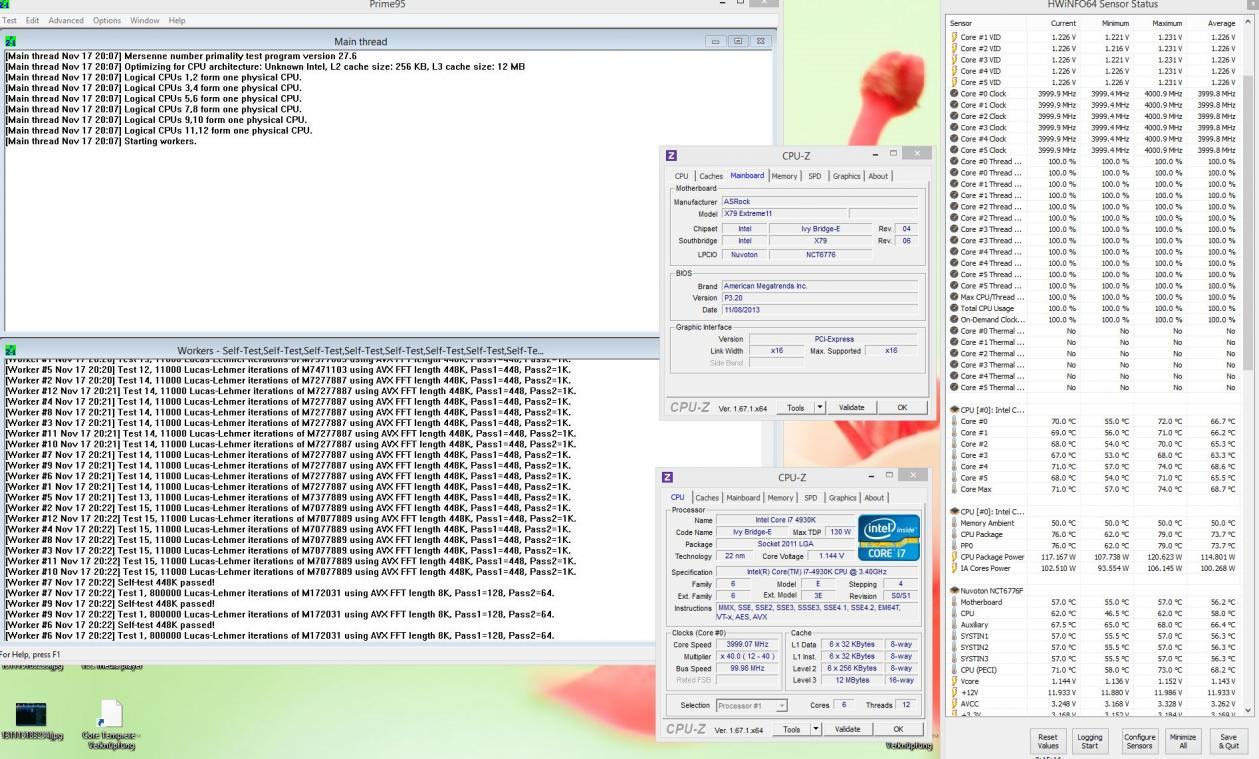Open the Window menu in Prime95

145,20
